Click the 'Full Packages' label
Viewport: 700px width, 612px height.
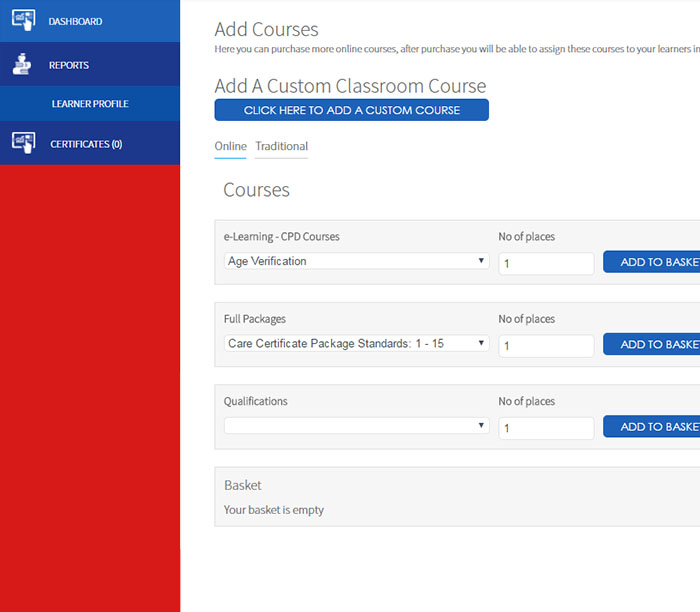[254, 319]
